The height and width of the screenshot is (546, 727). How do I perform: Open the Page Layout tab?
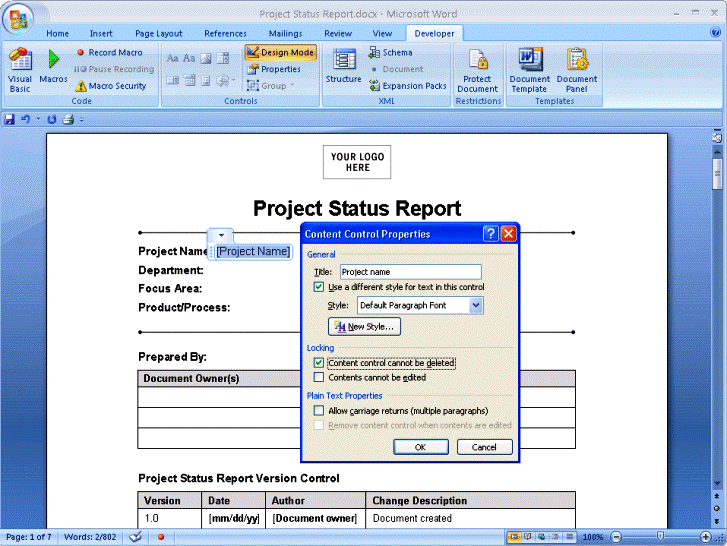[x=159, y=33]
